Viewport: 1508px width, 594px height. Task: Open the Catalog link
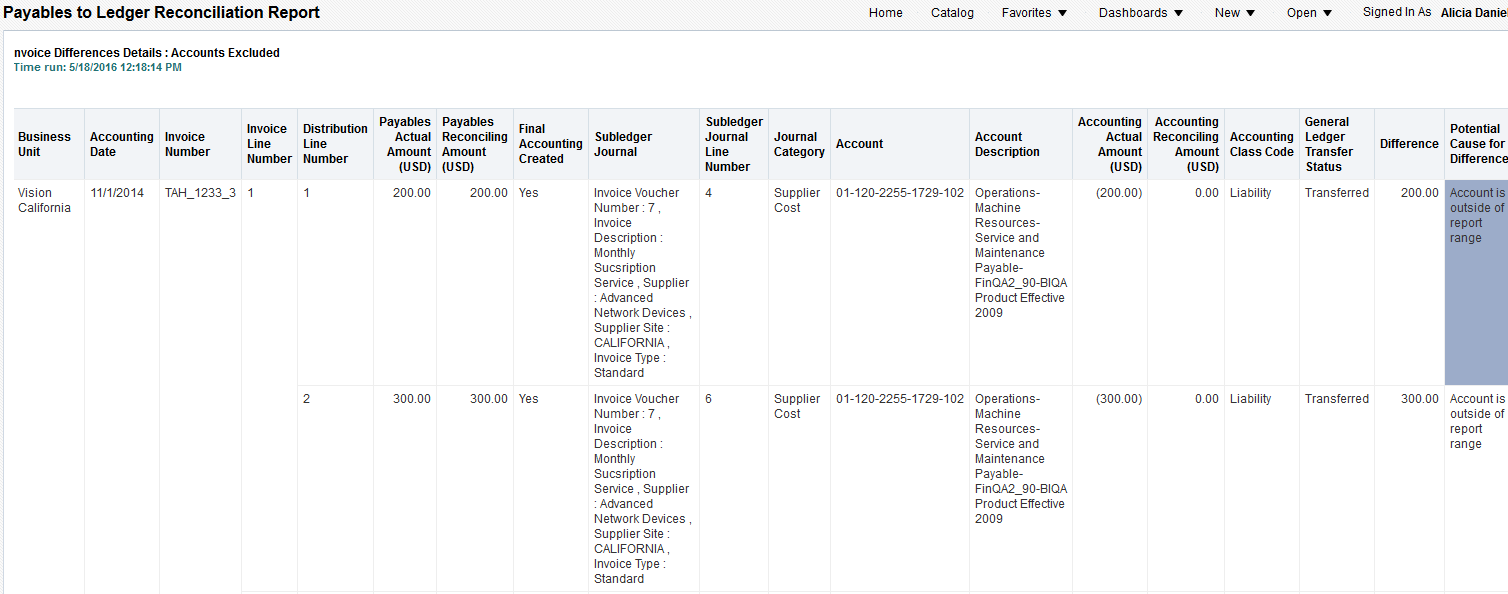952,13
